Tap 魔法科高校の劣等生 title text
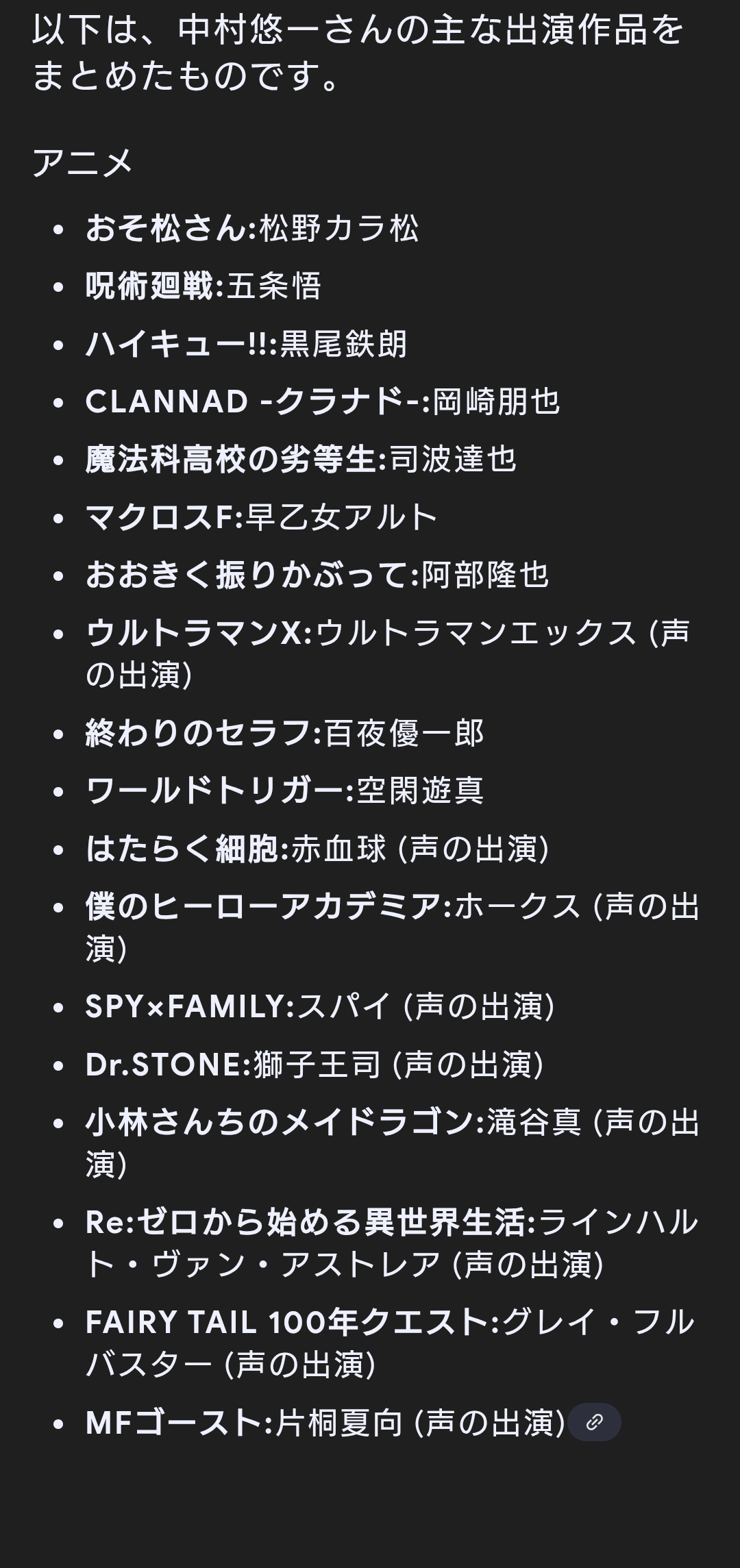This screenshot has height=1568, width=740. [231, 459]
